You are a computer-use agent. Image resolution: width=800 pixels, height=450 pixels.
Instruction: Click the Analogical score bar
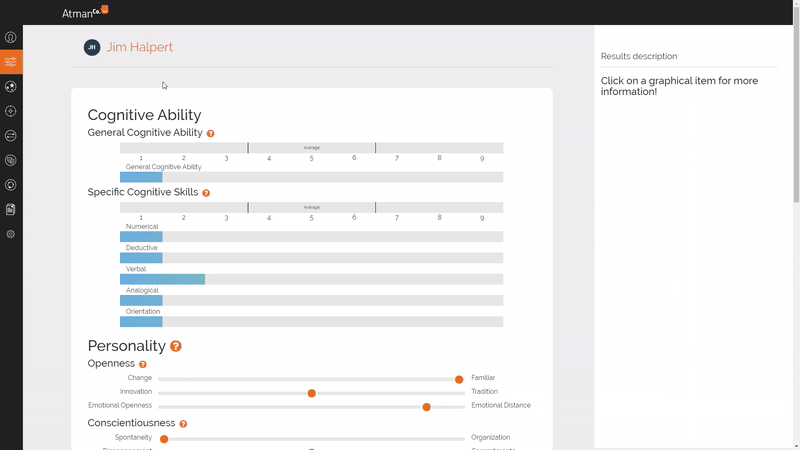point(141,301)
